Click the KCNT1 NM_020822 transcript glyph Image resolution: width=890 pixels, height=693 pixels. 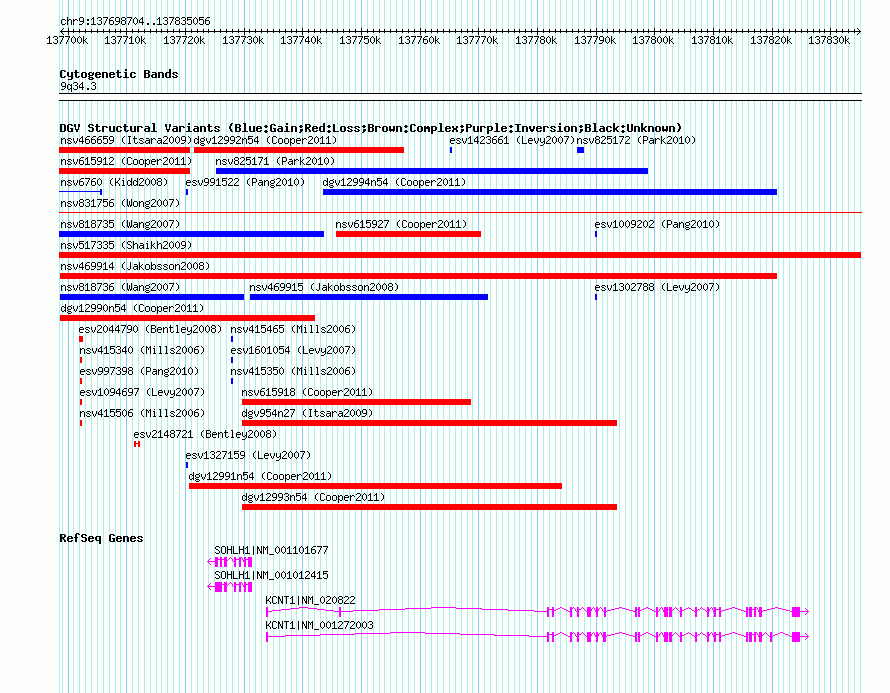tap(538, 611)
